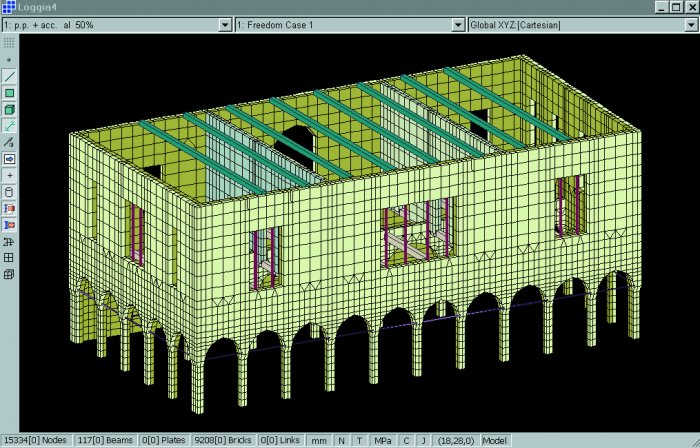Click the Bricks count in status bar

point(227,440)
